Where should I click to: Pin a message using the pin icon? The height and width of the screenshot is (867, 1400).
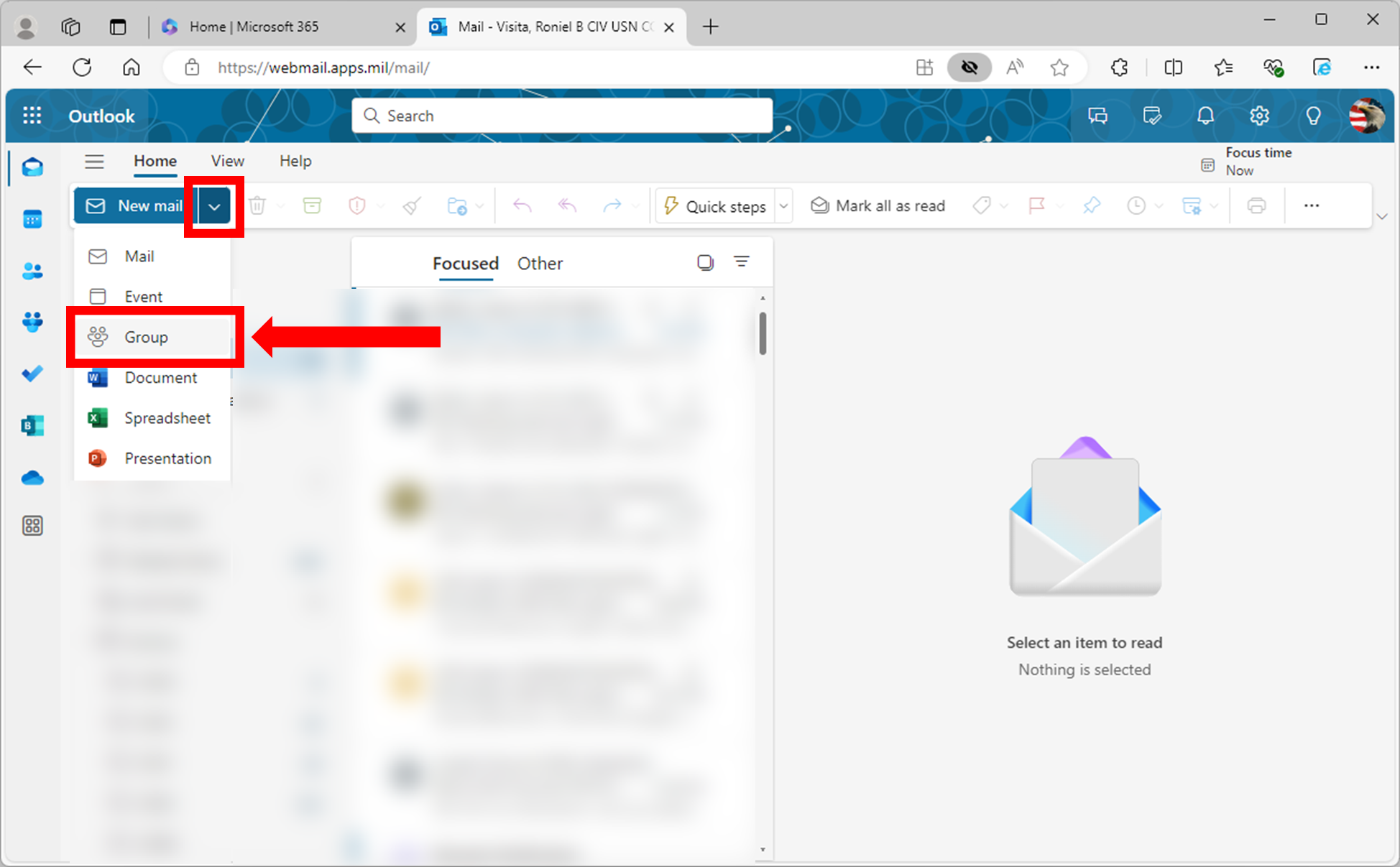point(1091,205)
